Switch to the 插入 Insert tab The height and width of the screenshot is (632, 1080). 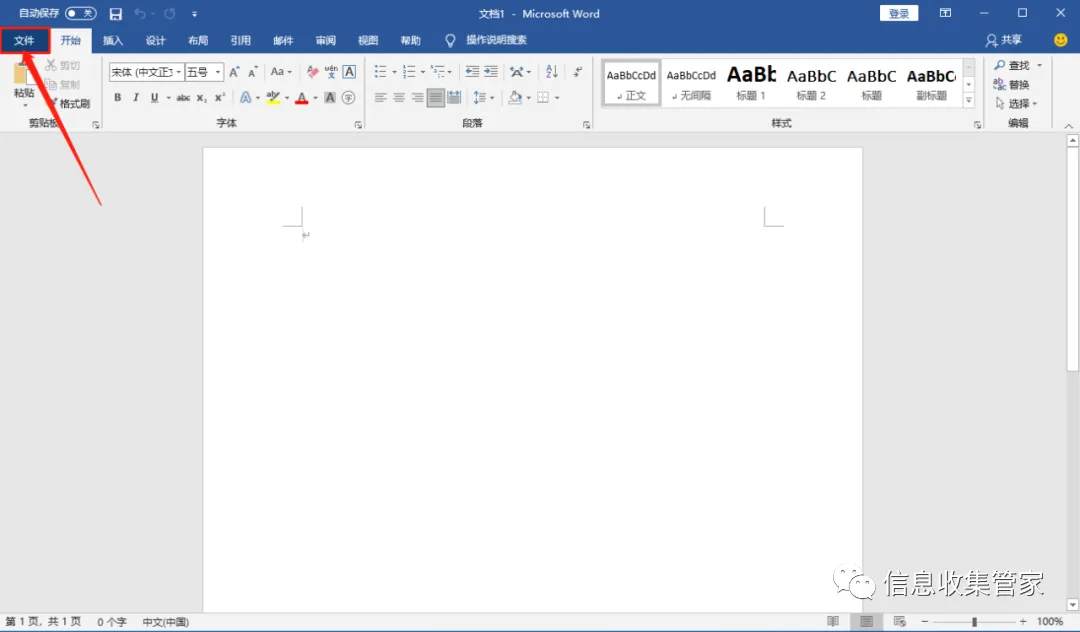(113, 41)
